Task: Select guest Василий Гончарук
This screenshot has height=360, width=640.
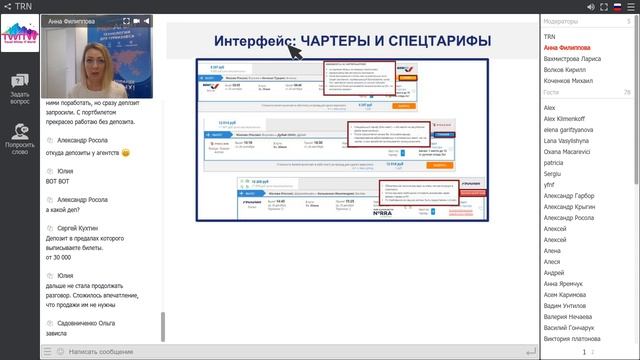Action: (x=569, y=328)
